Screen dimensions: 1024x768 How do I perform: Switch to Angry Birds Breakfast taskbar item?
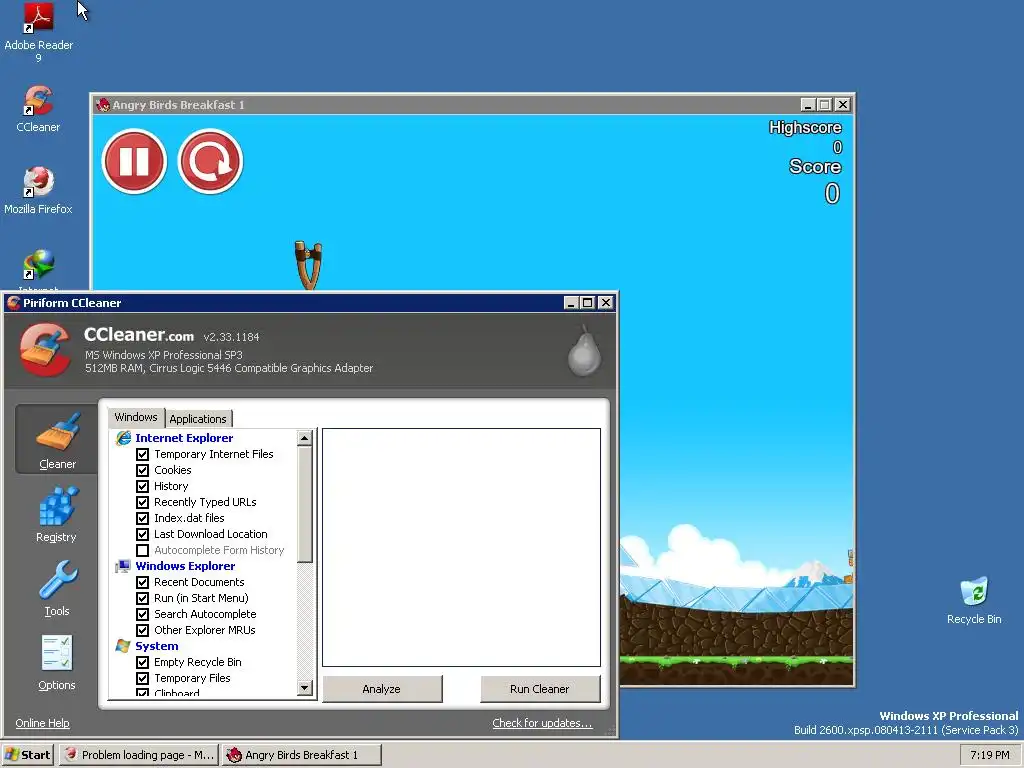301,755
